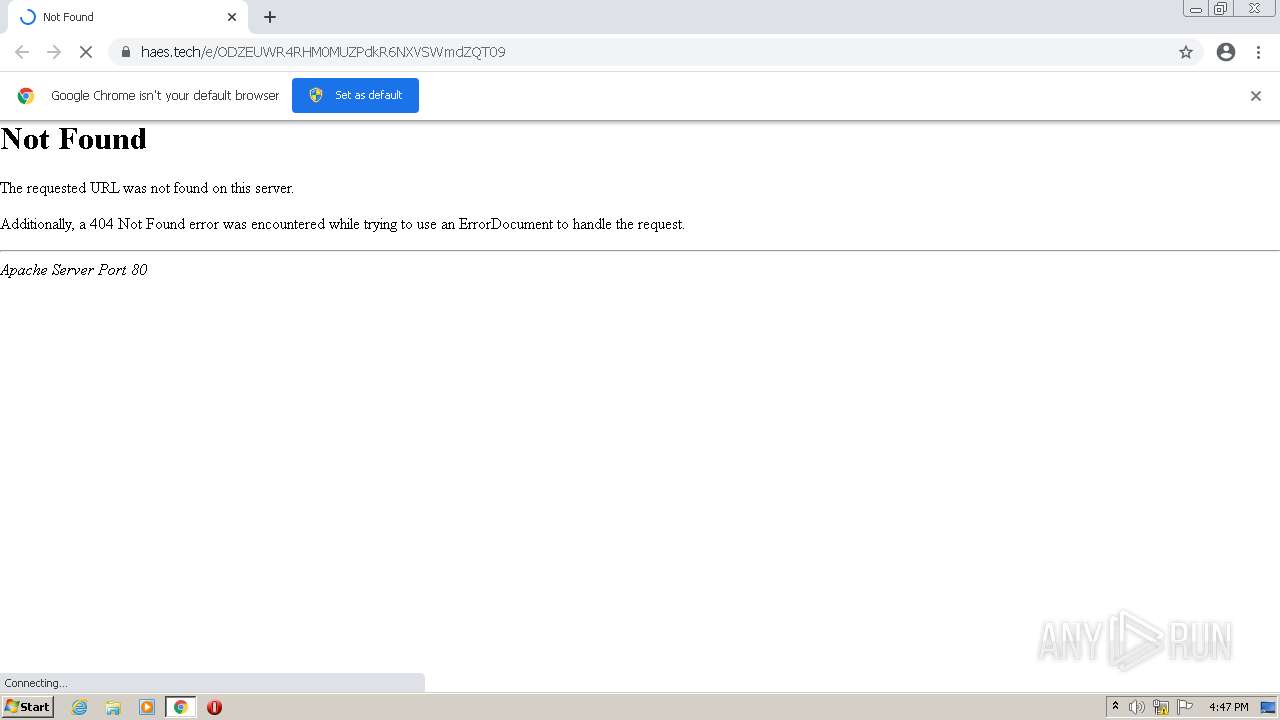Click the Connecting... status text
1280x720 pixels.
click(36, 683)
